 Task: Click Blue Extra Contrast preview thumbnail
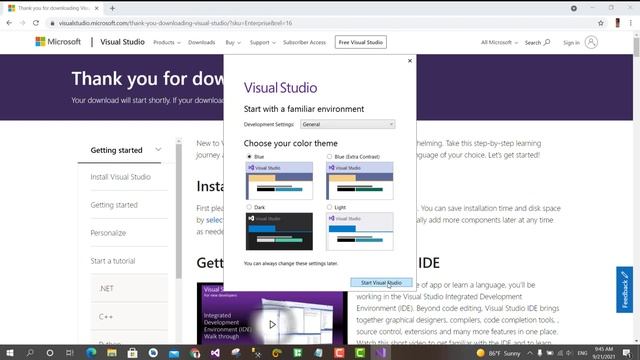(x=360, y=181)
